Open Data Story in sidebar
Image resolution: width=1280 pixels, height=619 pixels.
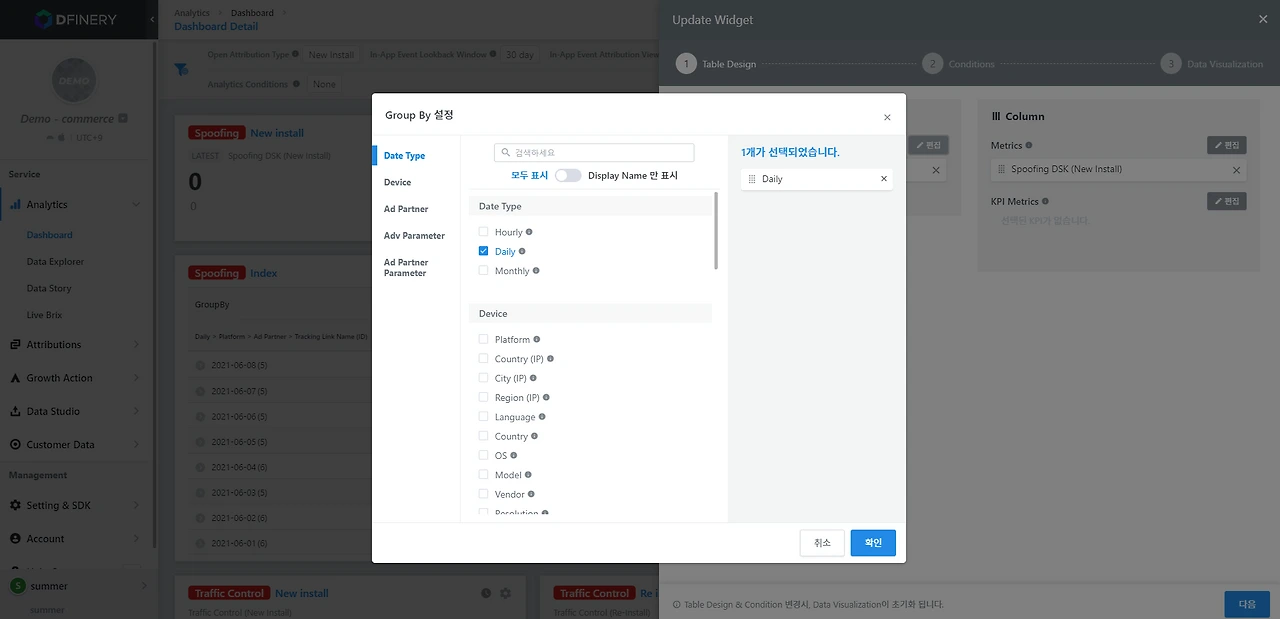[x=49, y=289]
